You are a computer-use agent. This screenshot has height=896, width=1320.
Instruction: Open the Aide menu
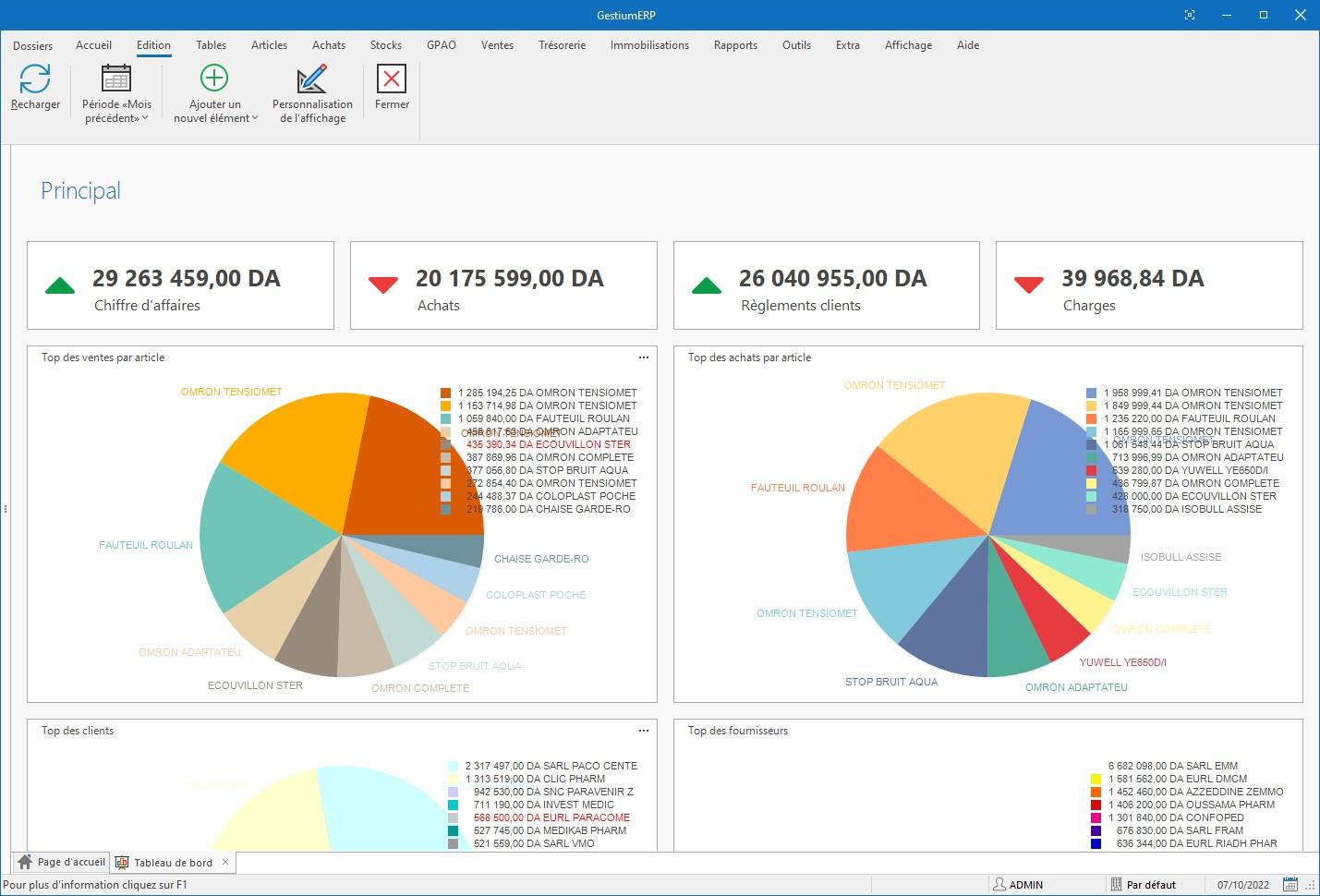tap(968, 45)
